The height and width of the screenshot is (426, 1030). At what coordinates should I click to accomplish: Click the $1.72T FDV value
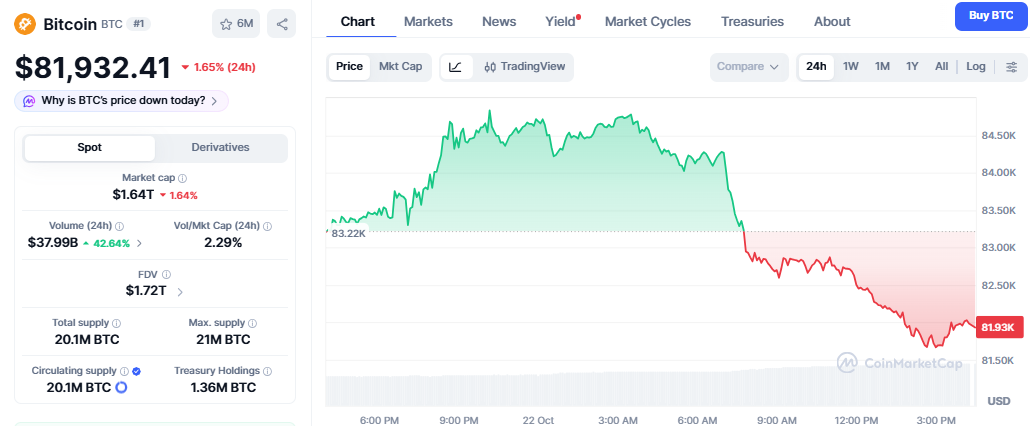[x=146, y=291]
